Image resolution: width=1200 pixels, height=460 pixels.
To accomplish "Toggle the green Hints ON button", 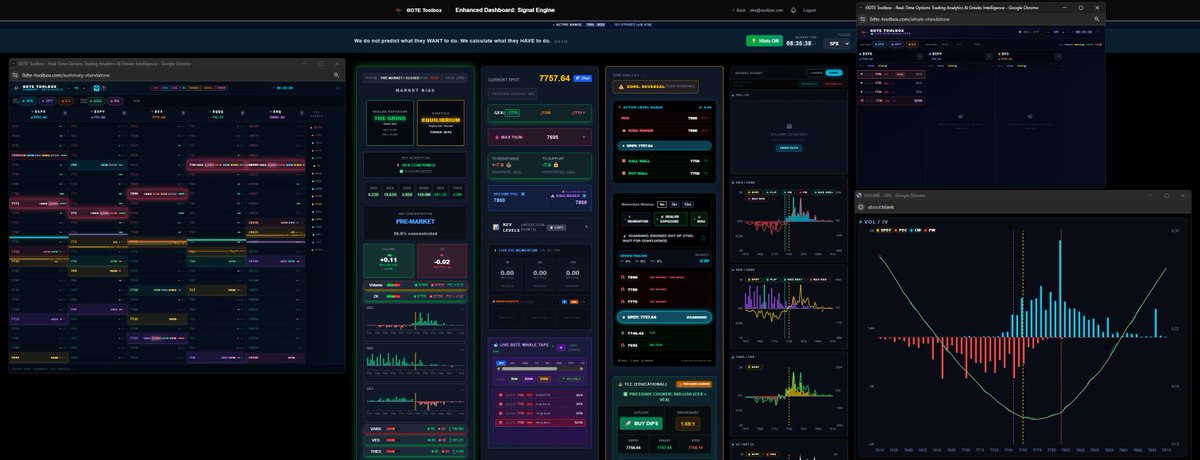I will (x=762, y=41).
